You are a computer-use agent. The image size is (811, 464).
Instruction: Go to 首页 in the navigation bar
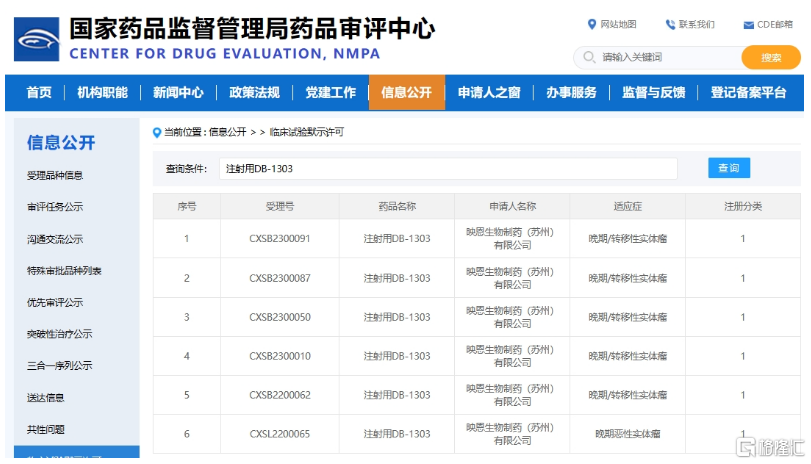pyautogui.click(x=39, y=93)
